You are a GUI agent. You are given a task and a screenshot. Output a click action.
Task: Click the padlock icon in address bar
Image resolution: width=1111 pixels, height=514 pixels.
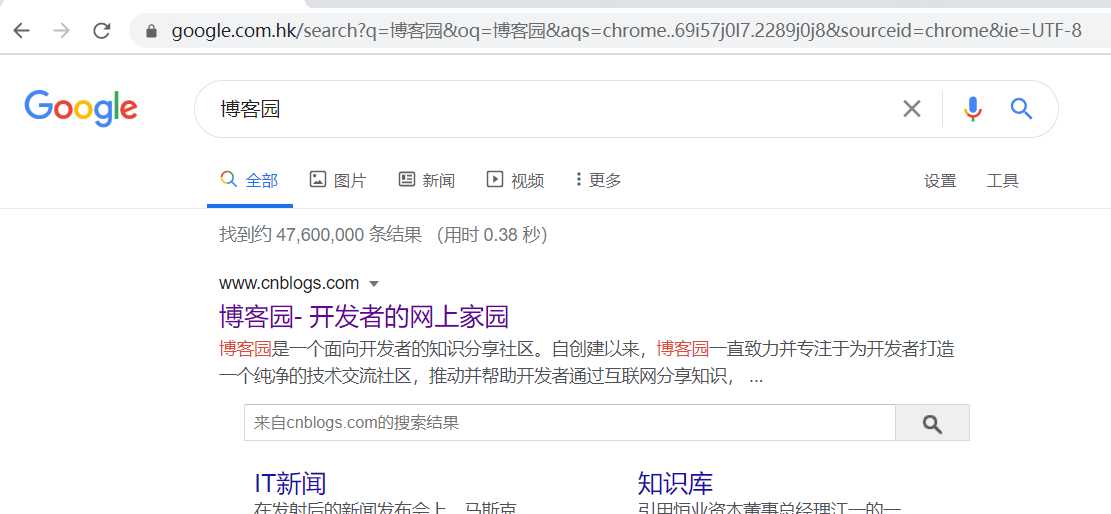point(151,30)
